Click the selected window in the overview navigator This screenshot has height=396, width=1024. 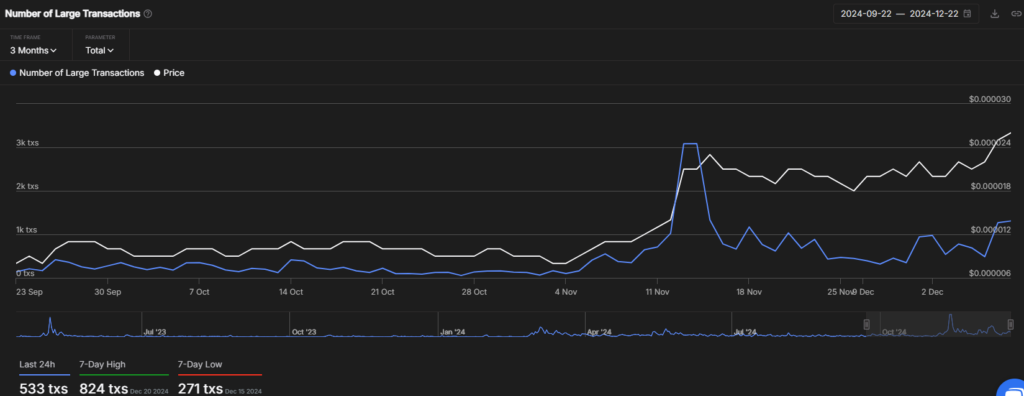click(938, 324)
